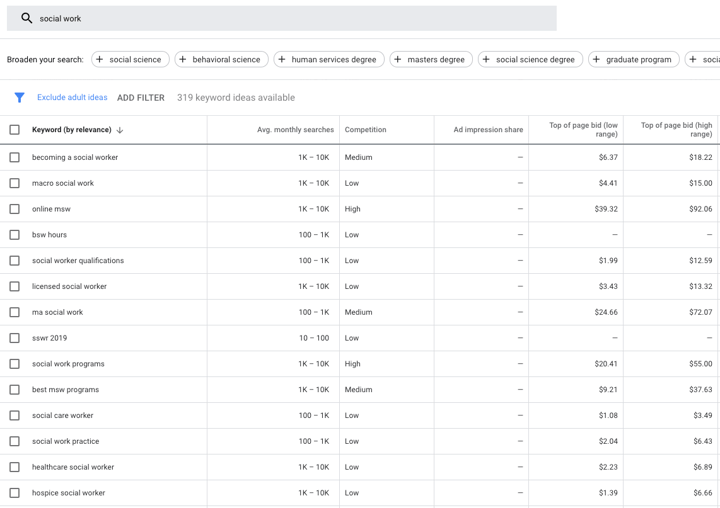Check 'becoming a social worker' row

coord(15,157)
